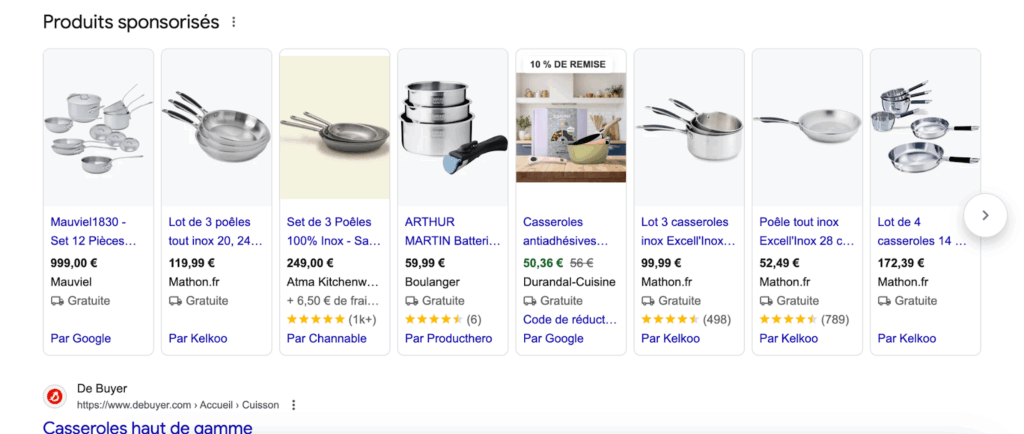Click the Durandal casseroles image with discount
Image resolution: width=1024 pixels, height=434 pixels.
tap(570, 128)
